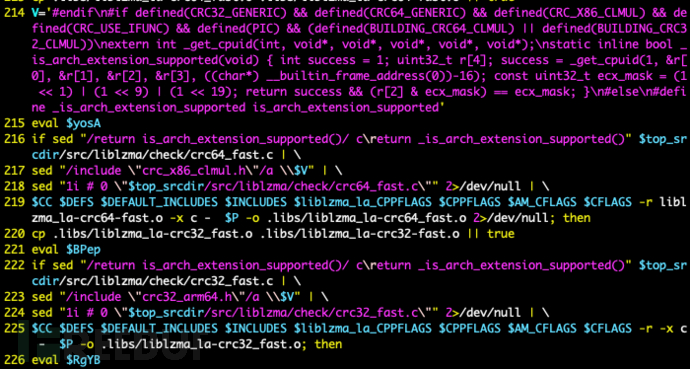Click '2>/dev/null' on line 224
The height and width of the screenshot is (369, 690).
(x=484, y=313)
